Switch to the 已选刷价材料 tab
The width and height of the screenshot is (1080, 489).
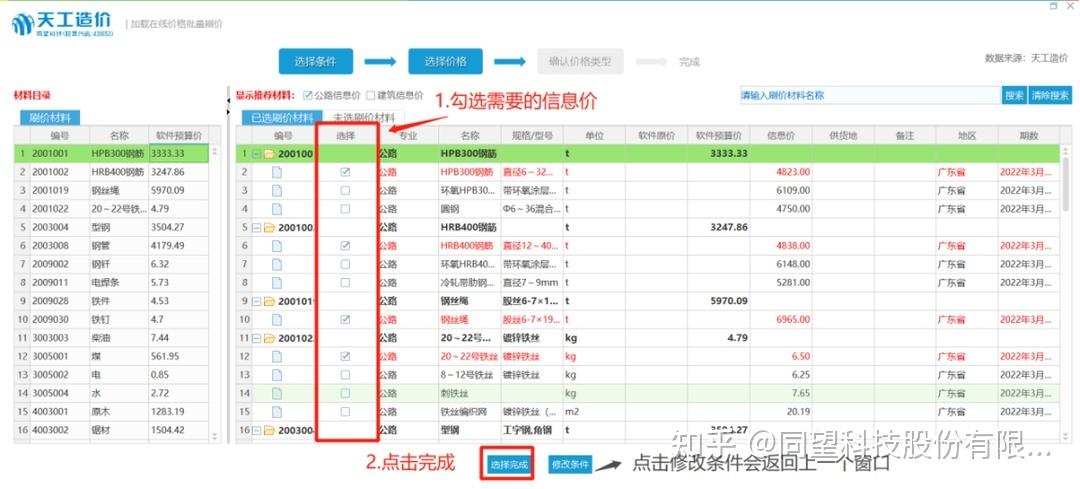(282, 118)
